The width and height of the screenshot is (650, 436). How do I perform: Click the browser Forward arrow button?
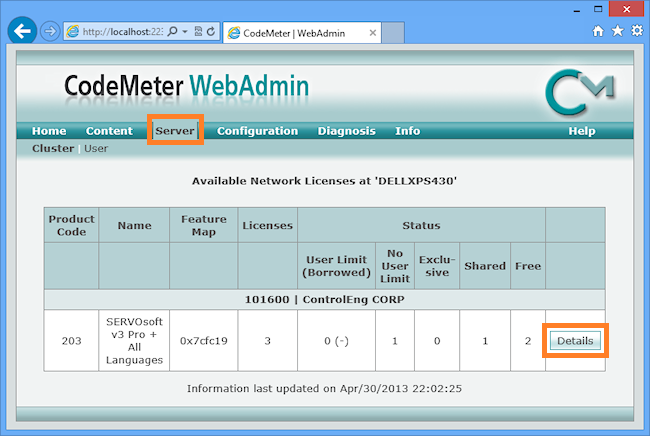click(51, 31)
